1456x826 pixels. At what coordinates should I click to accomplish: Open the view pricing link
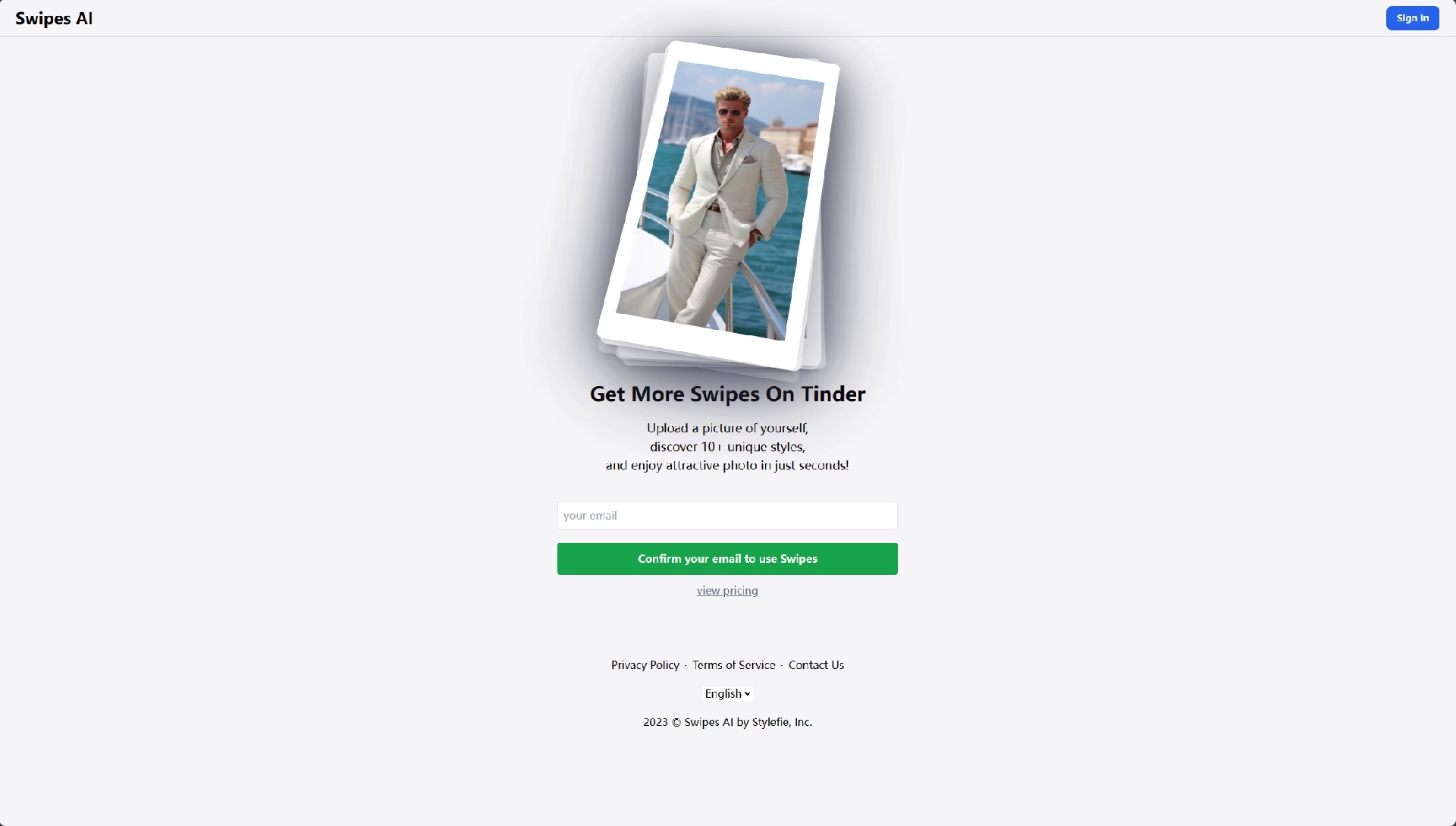coord(727,591)
